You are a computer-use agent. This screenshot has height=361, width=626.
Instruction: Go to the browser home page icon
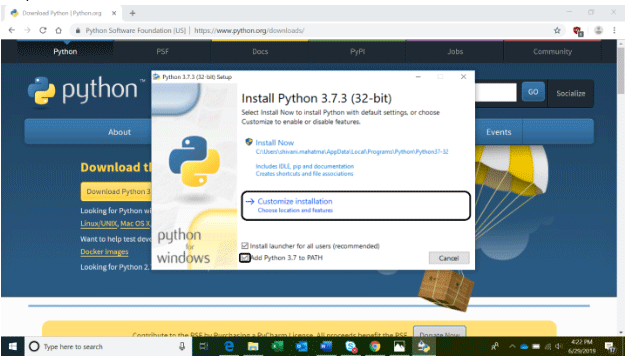[58, 30]
